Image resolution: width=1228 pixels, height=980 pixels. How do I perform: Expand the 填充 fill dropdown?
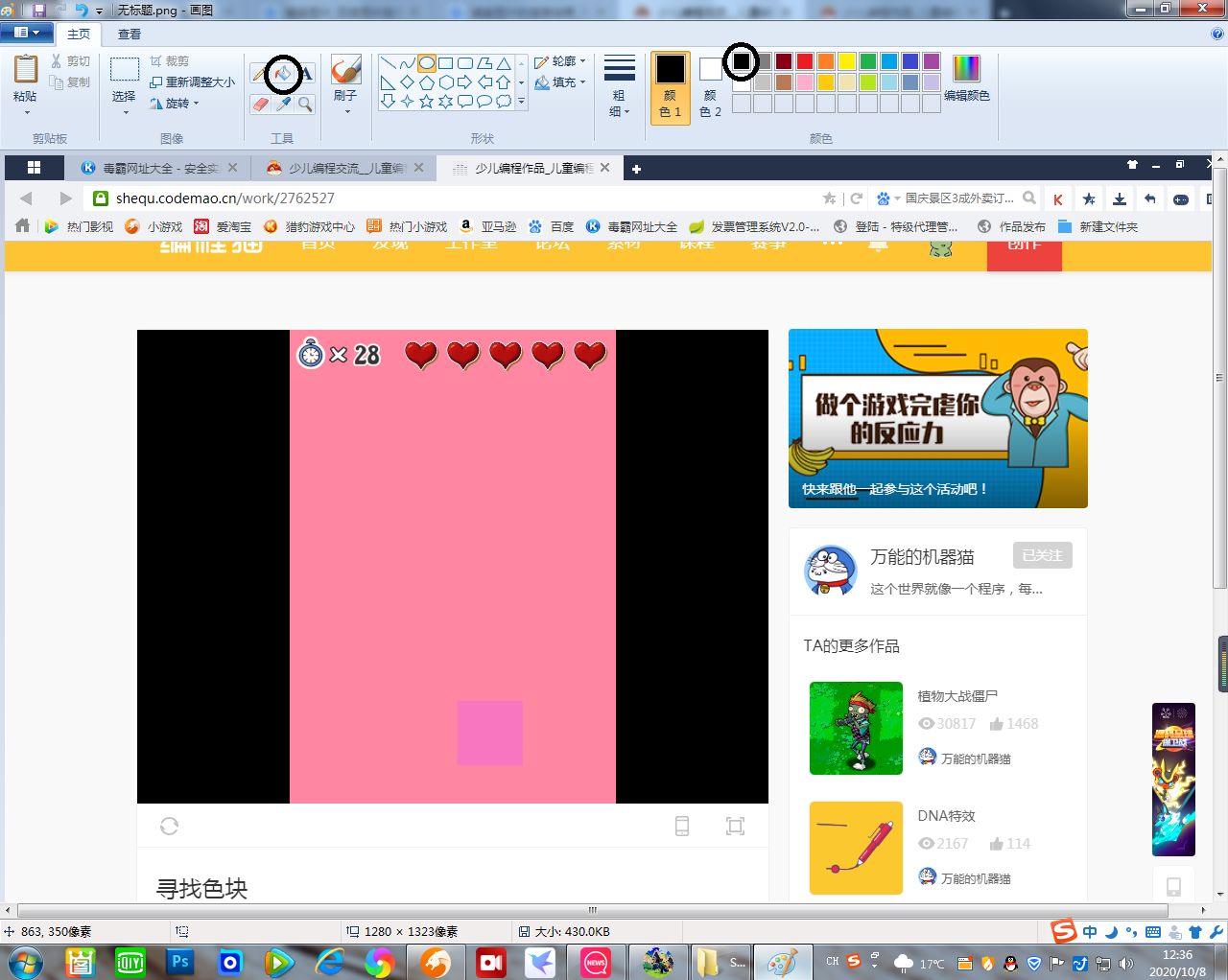click(x=560, y=82)
